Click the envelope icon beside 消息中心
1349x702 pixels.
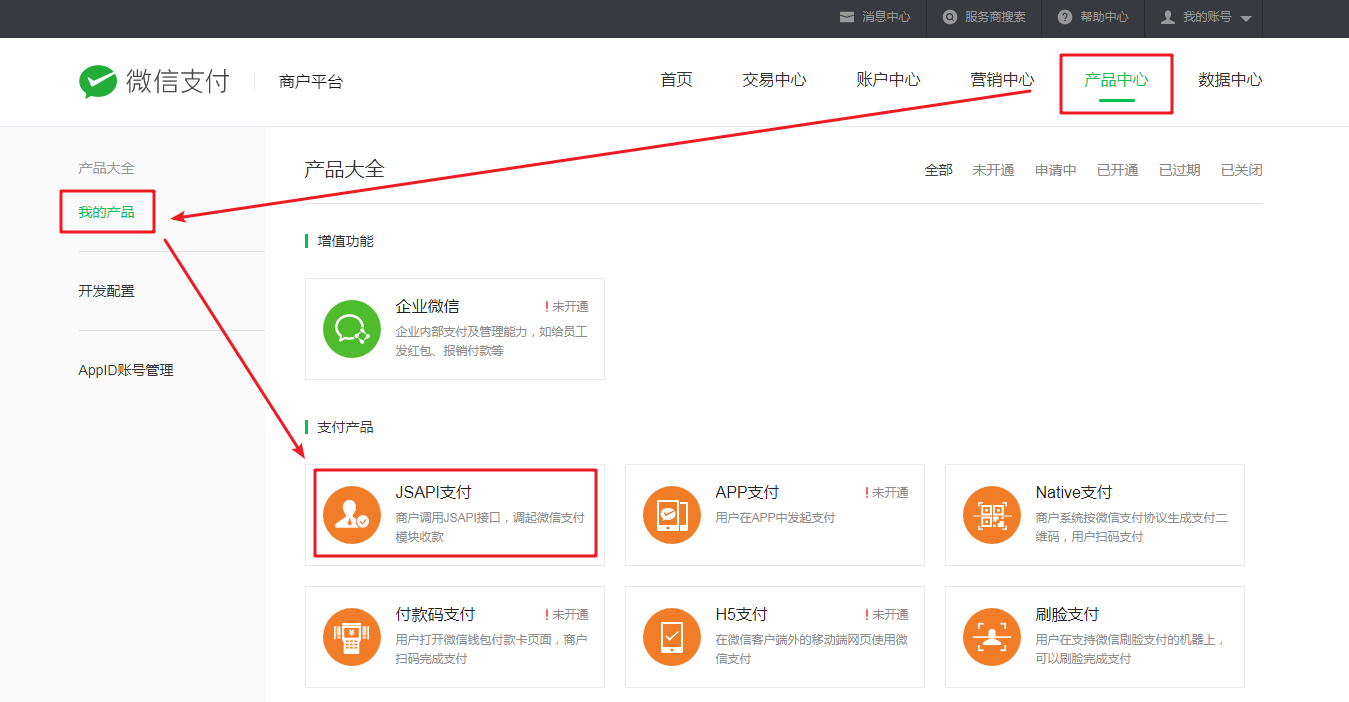click(847, 17)
